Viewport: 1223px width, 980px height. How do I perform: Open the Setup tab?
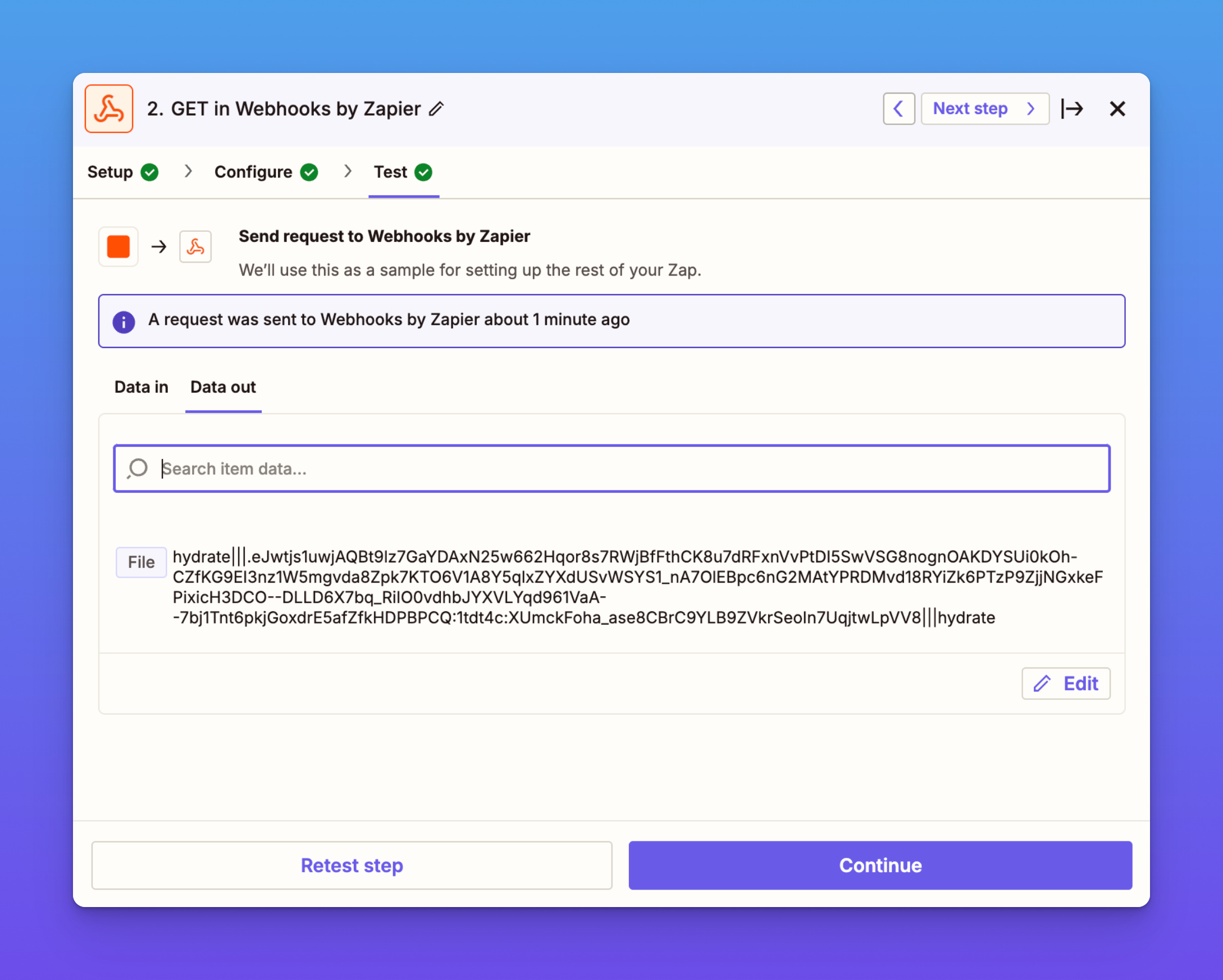[x=122, y=172]
